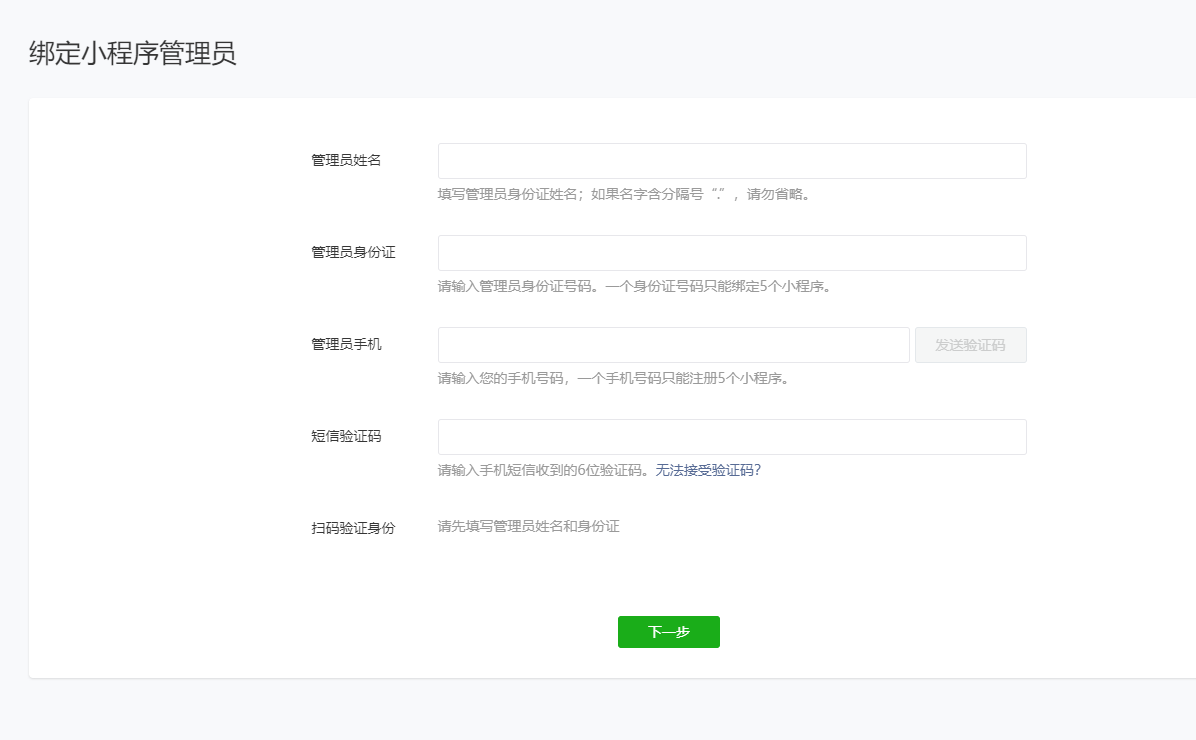Image resolution: width=1196 pixels, height=740 pixels.
Task: Click the 管理员身份证 field label
Action: click(353, 252)
